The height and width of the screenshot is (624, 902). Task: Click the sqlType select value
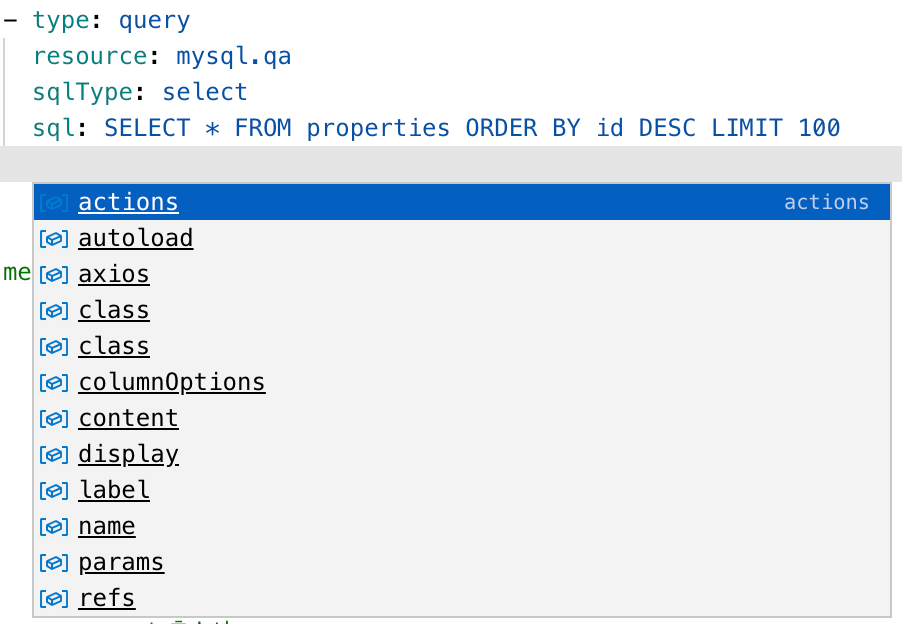pyautogui.click(x=205, y=92)
